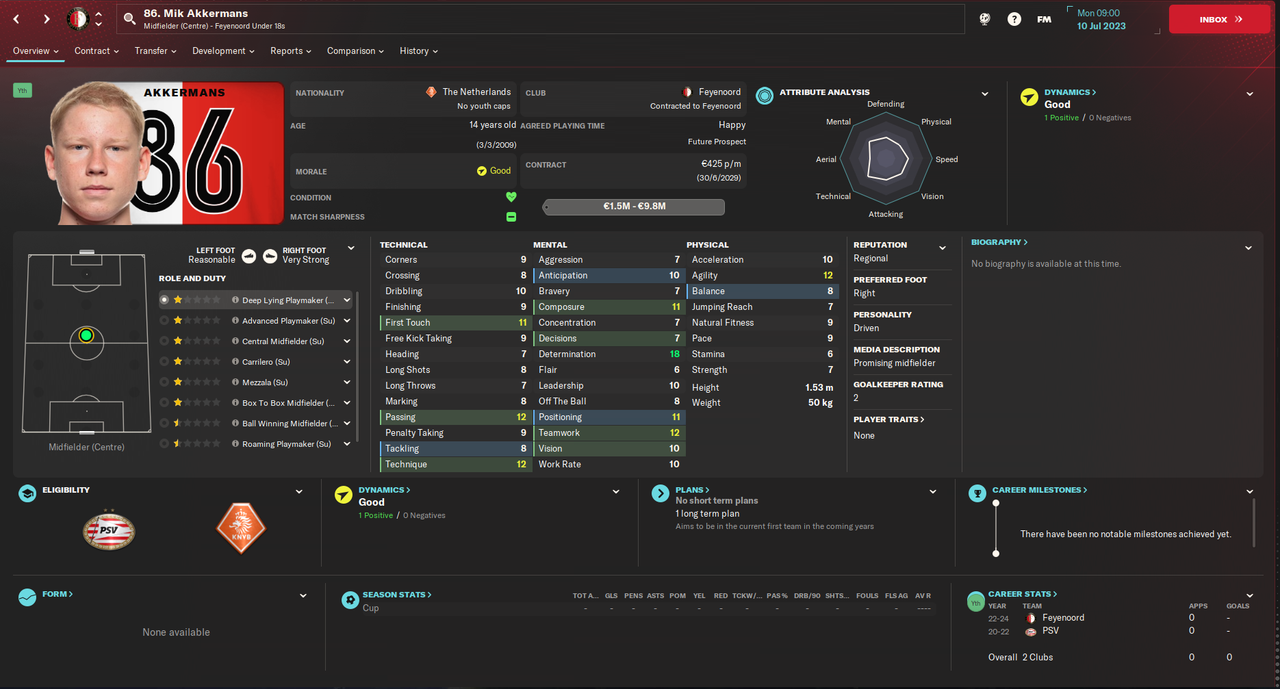Click the Career Stats Yth icon

[975, 601]
